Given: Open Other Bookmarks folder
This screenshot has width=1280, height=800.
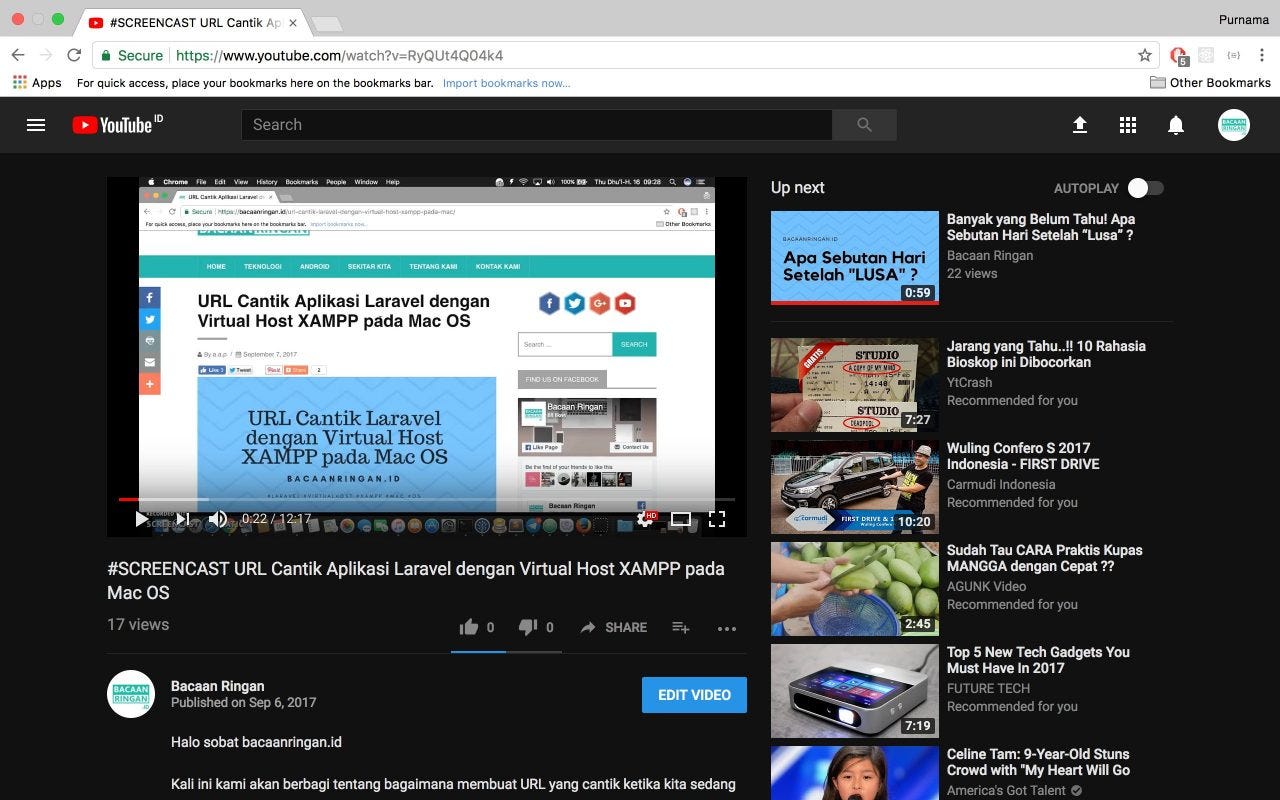Looking at the screenshot, I should (x=1210, y=82).
